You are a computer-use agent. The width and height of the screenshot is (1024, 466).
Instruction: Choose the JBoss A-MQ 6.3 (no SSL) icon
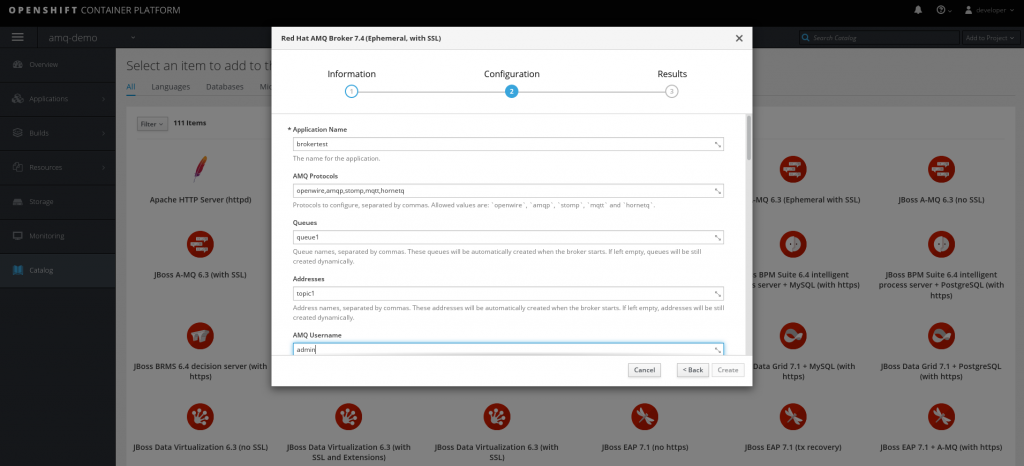coord(938,166)
